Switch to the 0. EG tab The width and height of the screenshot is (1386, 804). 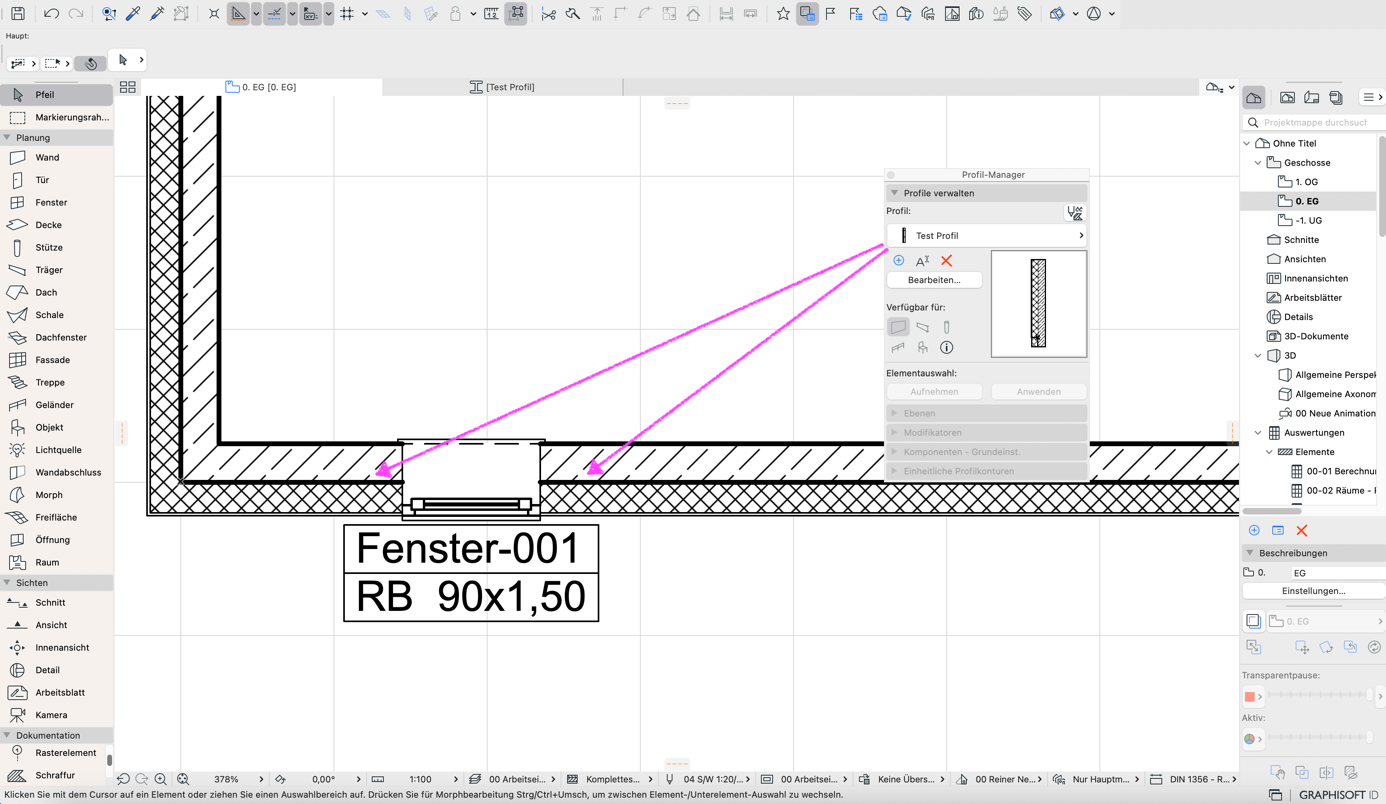pos(262,87)
